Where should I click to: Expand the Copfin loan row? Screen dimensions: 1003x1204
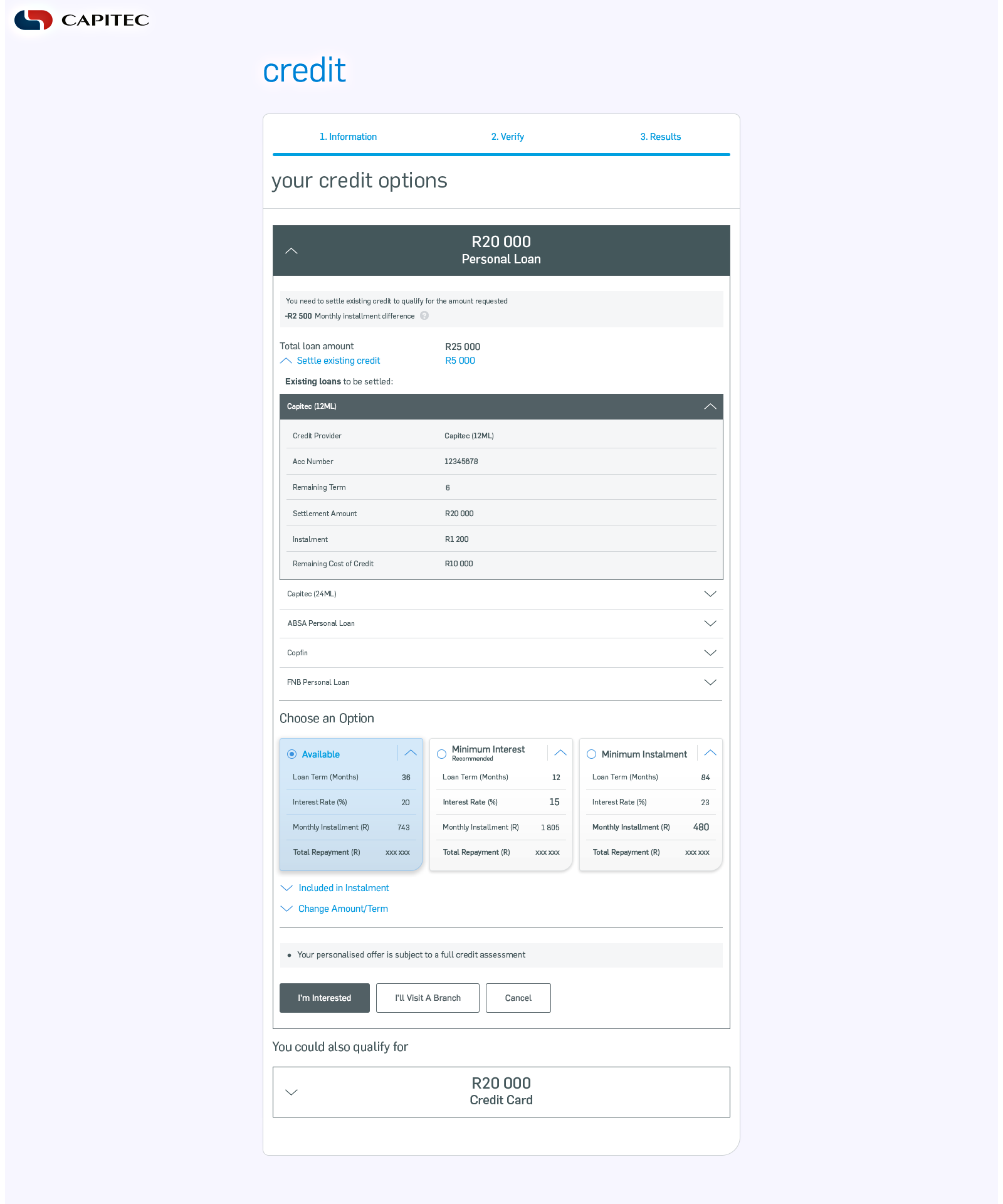tap(710, 653)
